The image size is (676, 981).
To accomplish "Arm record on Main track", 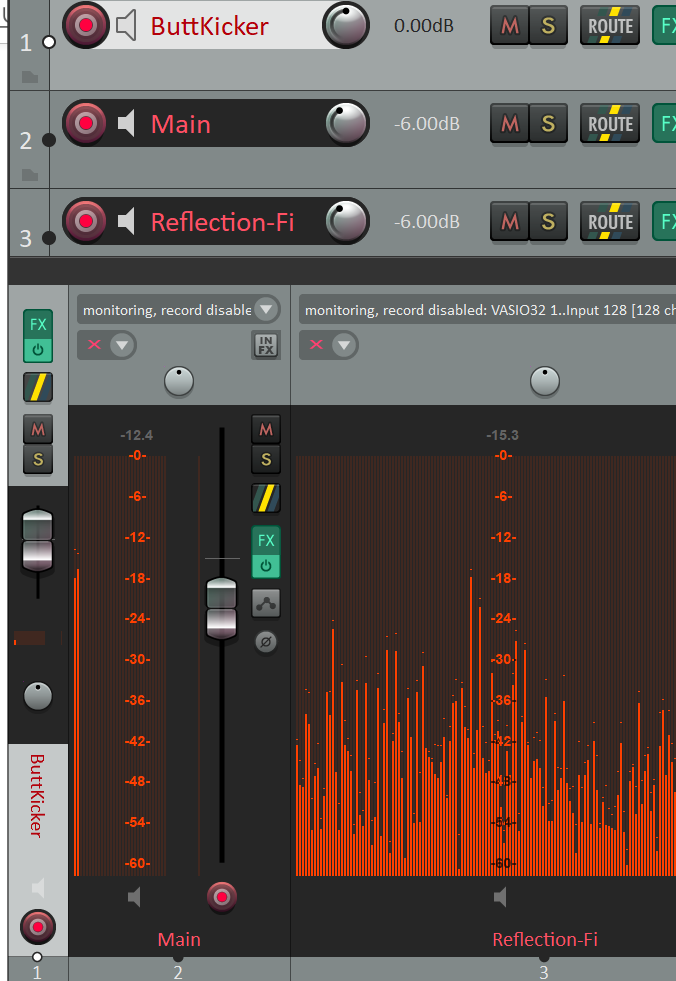I will (86, 123).
